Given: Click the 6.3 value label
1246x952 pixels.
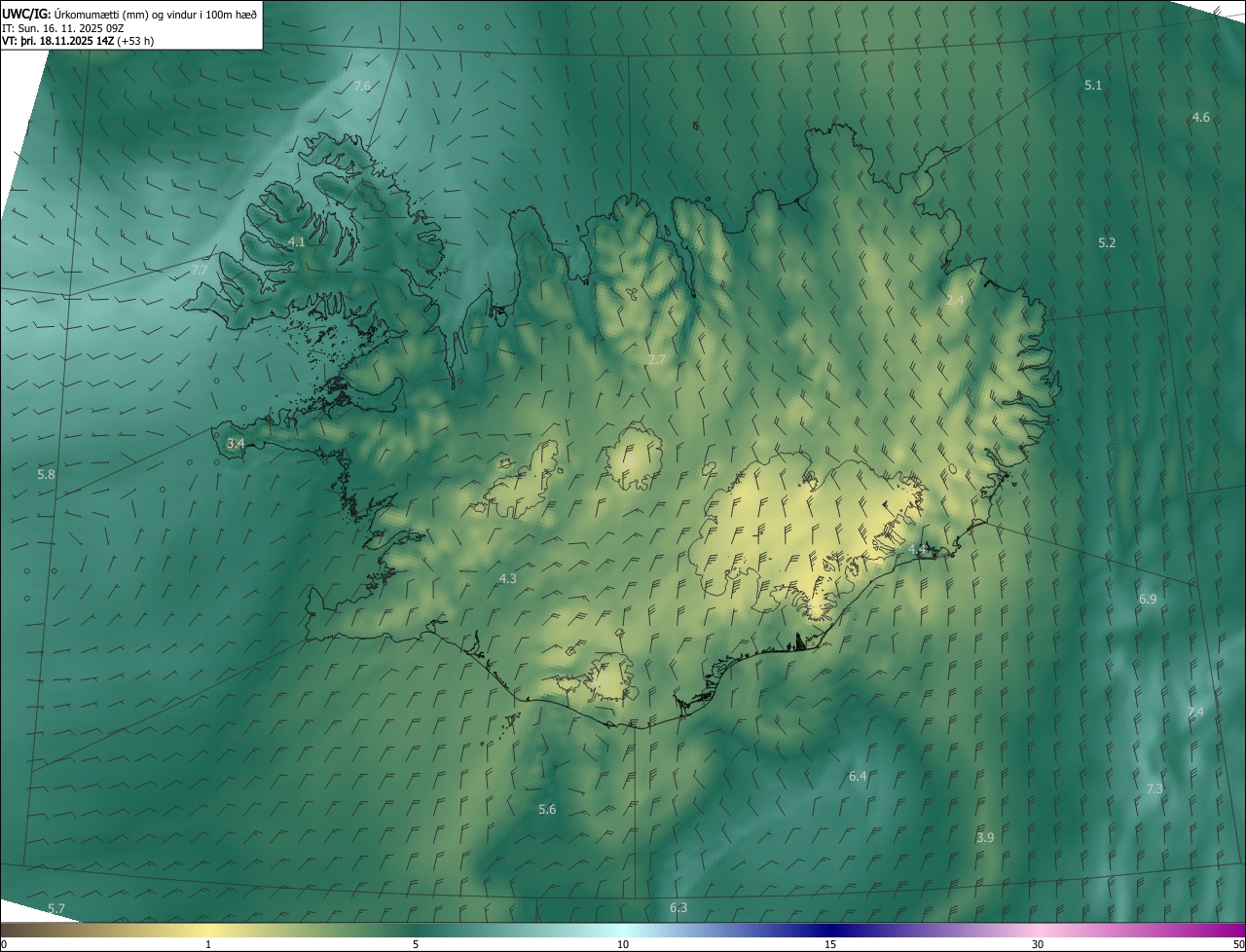Looking at the screenshot, I should (678, 908).
